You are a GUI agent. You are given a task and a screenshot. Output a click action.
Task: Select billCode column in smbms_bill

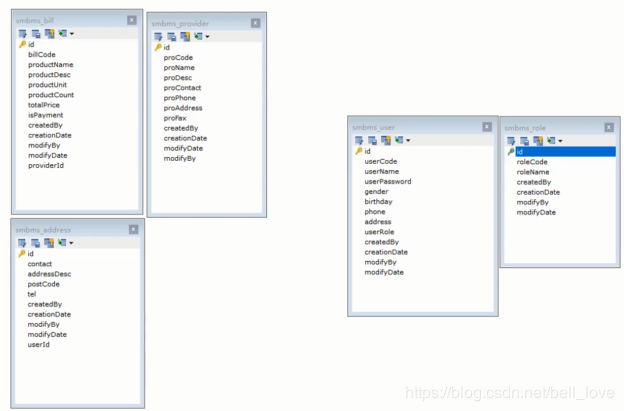[42, 55]
